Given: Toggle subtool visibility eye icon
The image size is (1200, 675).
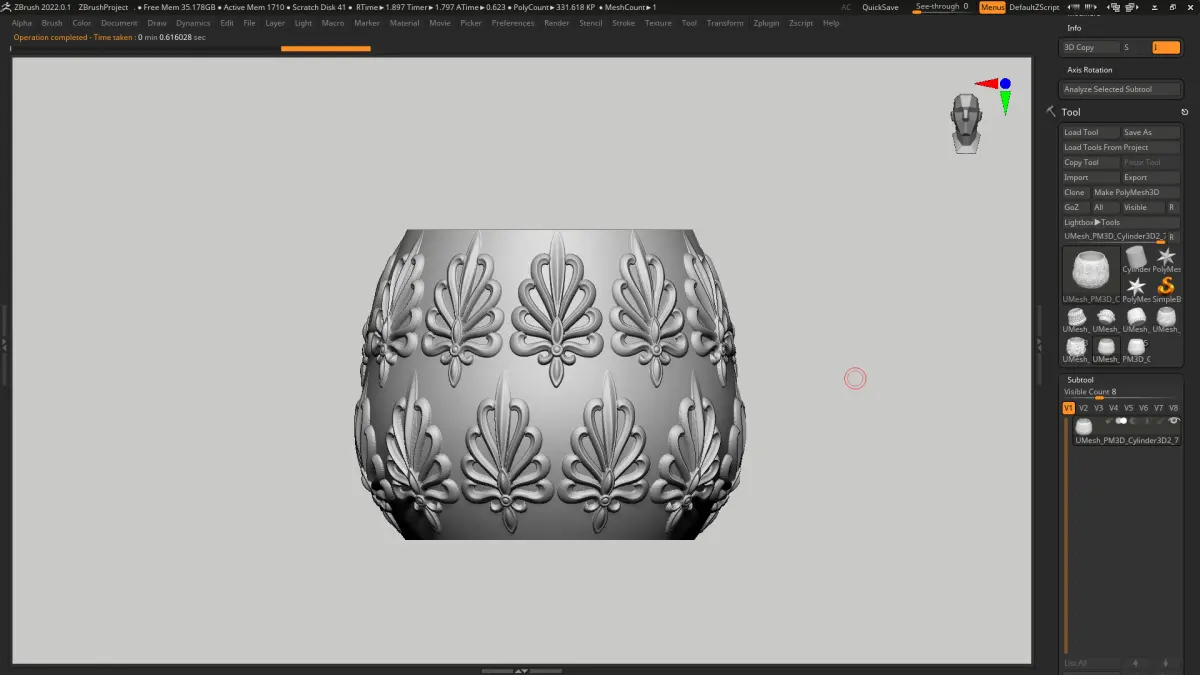Looking at the screenshot, I should [x=1174, y=421].
